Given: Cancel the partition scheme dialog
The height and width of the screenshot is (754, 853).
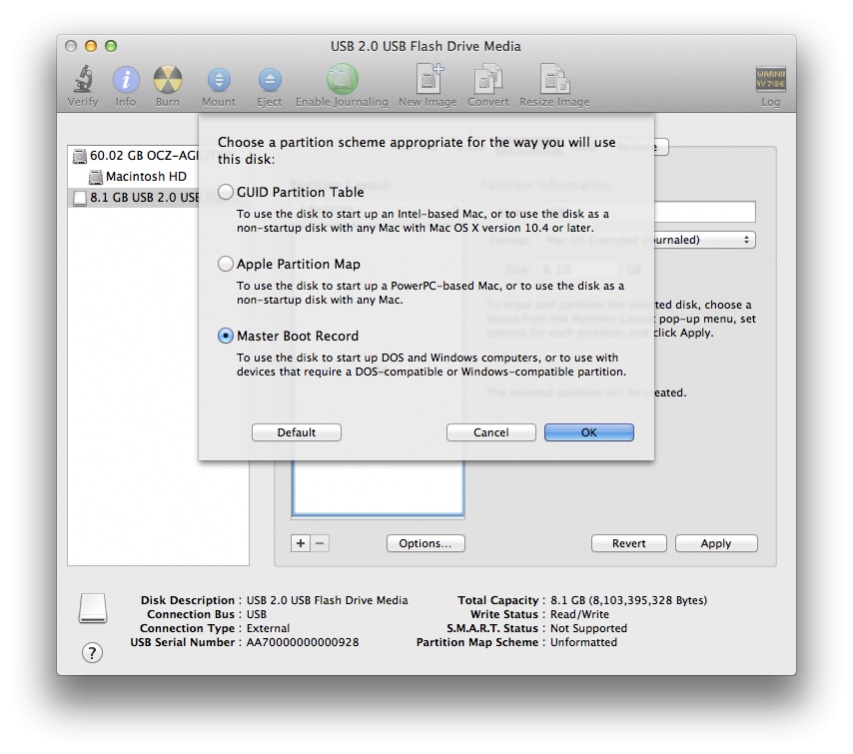Looking at the screenshot, I should pyautogui.click(x=491, y=432).
